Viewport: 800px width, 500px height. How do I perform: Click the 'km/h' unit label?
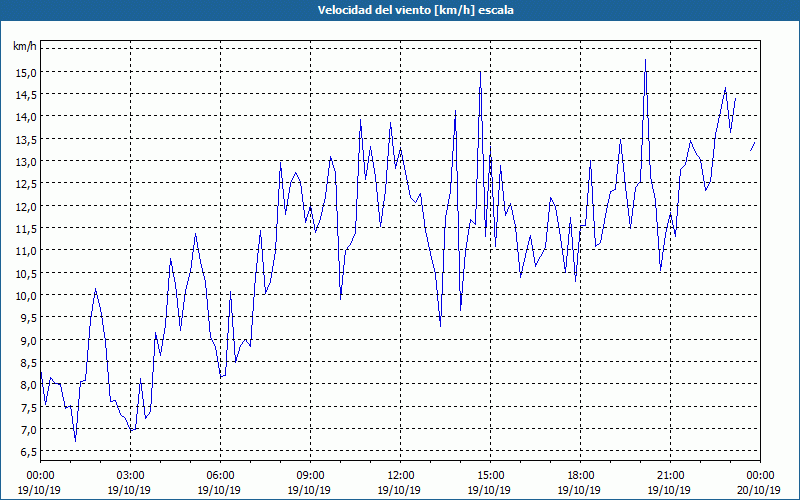pyautogui.click(x=25, y=46)
